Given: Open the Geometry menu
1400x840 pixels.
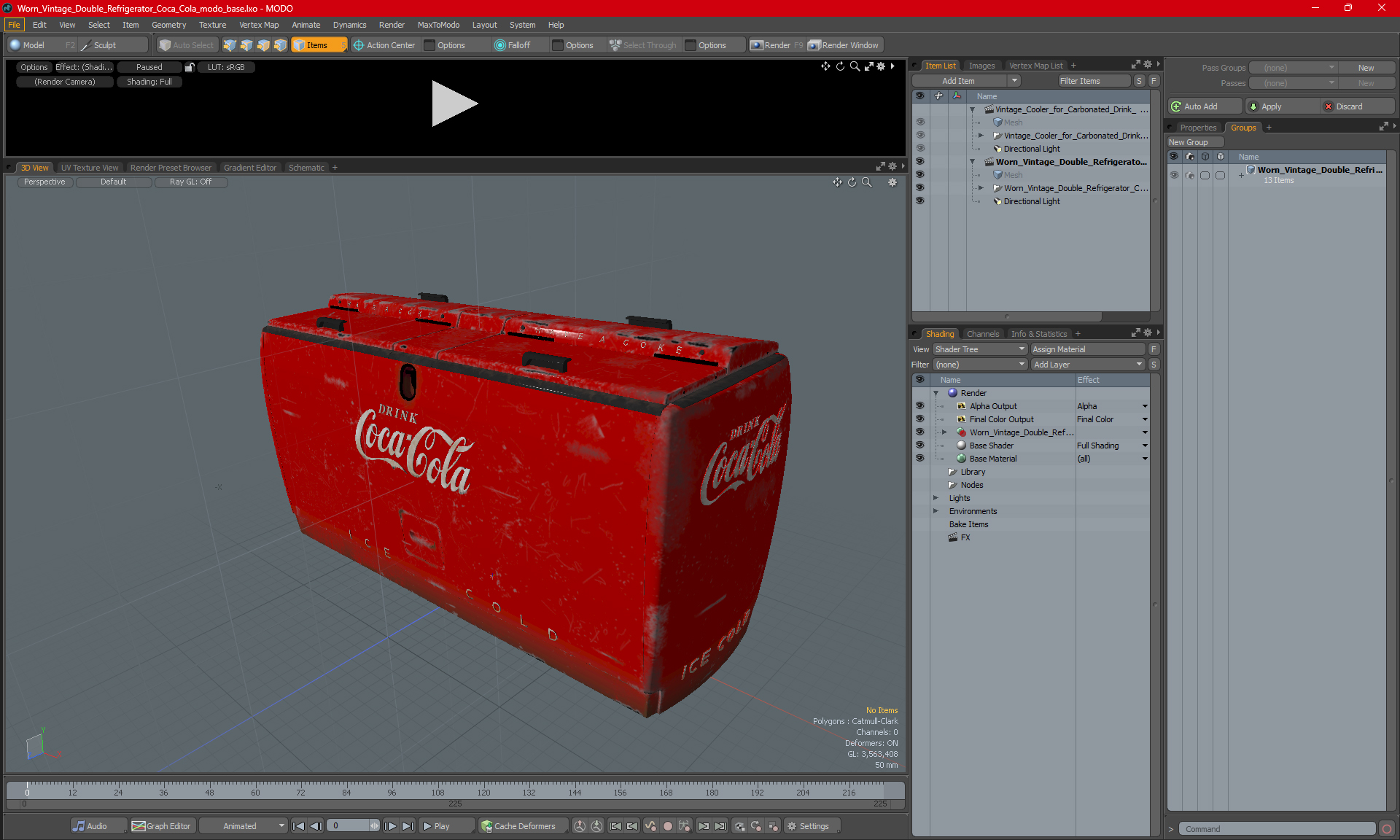Looking at the screenshot, I should click(168, 25).
